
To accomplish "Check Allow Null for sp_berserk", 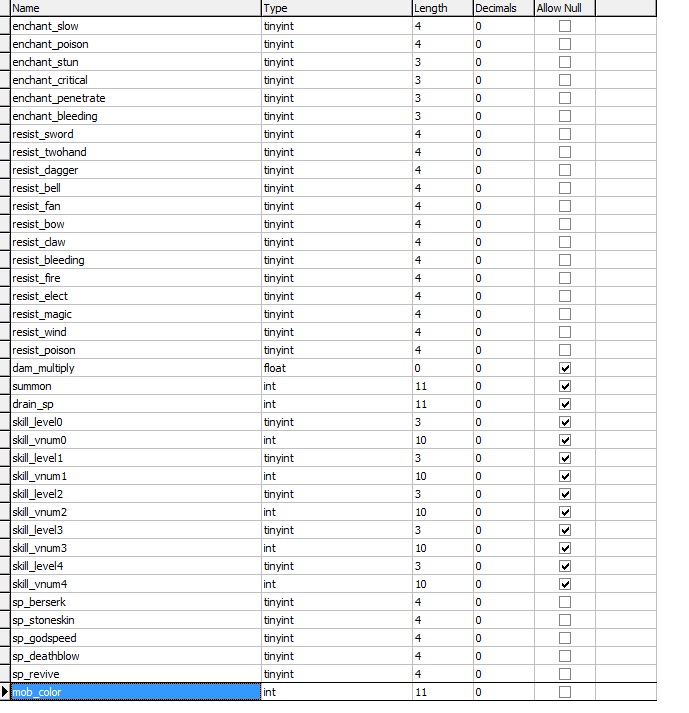I will [x=564, y=602].
